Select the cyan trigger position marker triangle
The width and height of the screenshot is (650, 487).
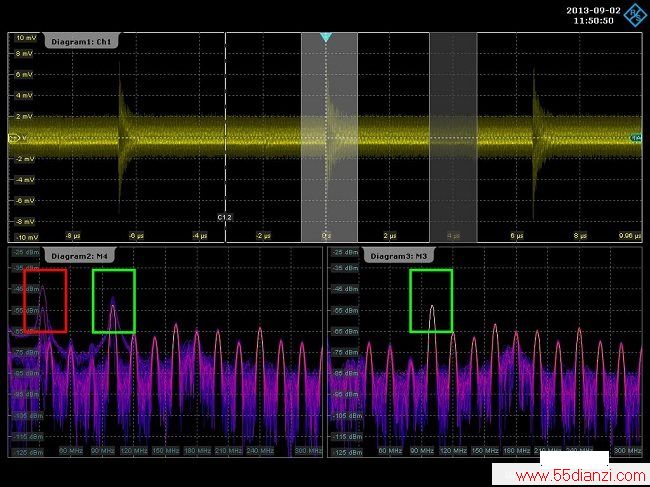tap(326, 37)
